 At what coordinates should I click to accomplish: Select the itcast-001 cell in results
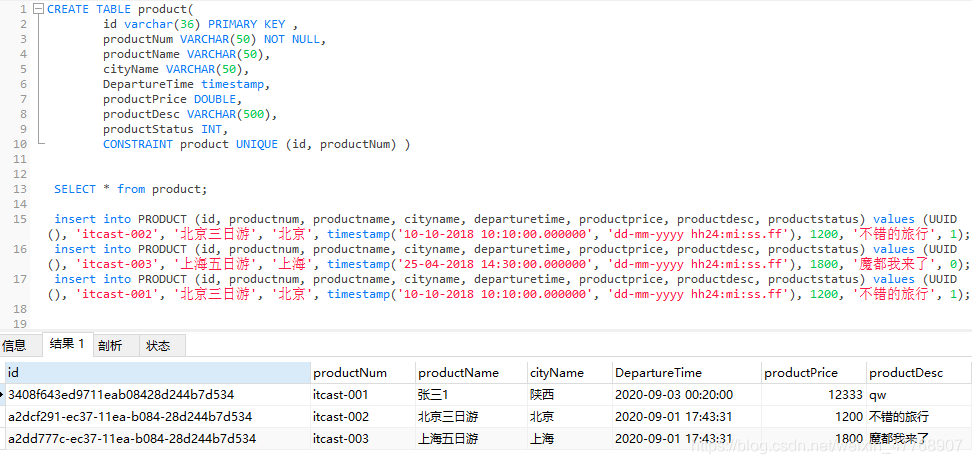[x=363, y=395]
